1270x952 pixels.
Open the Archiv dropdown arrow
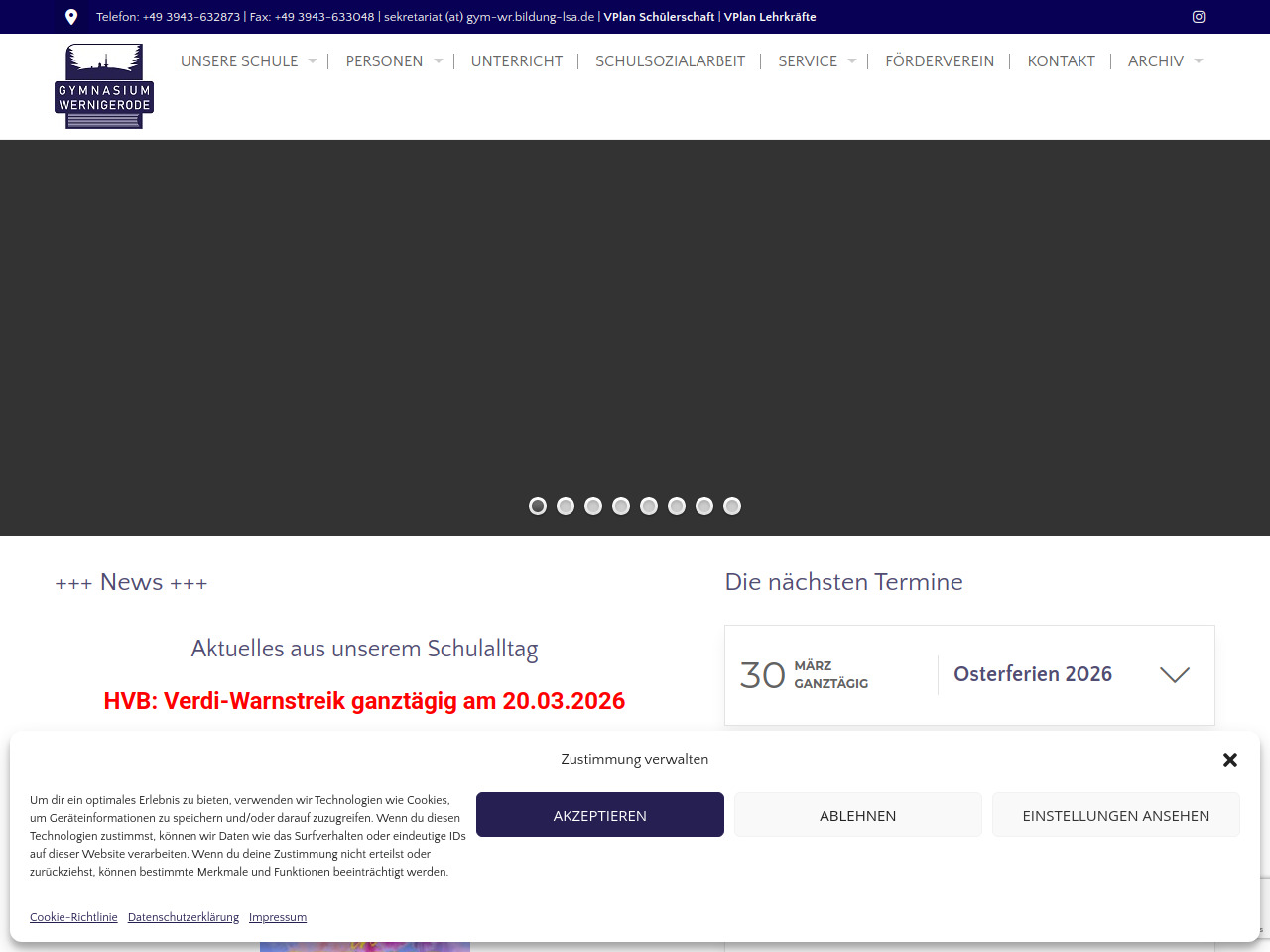[x=1199, y=61]
